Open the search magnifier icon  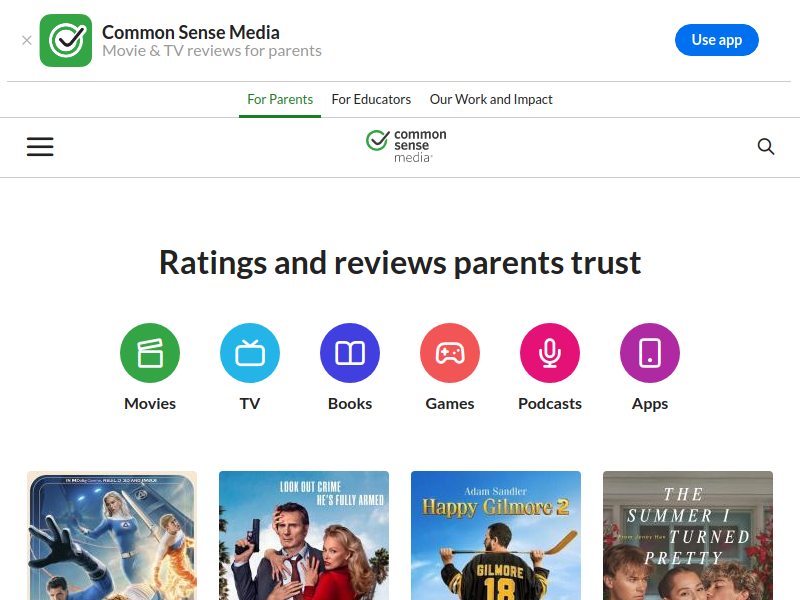[x=766, y=146]
